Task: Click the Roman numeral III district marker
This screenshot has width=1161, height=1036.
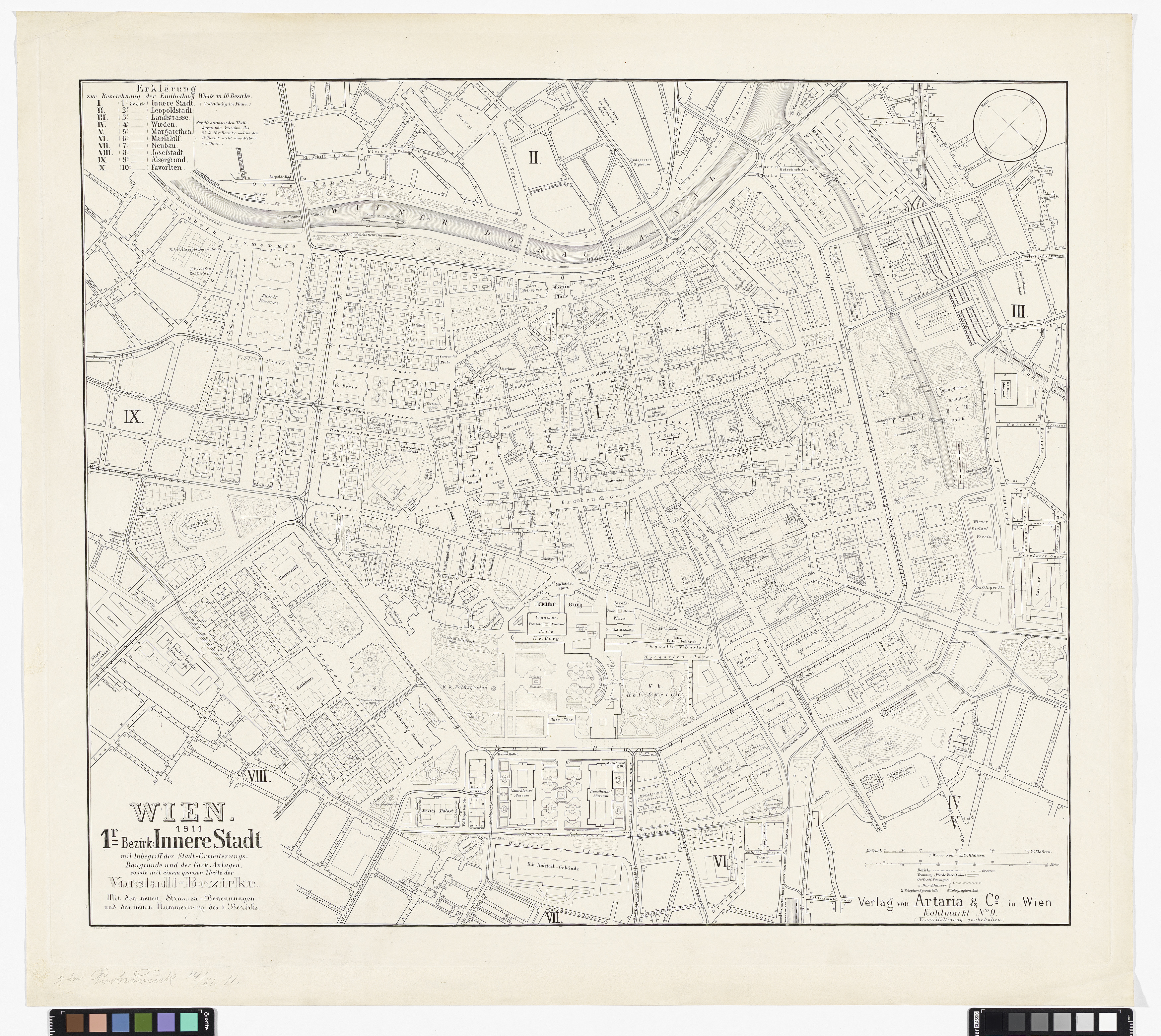Action: [x=1019, y=311]
